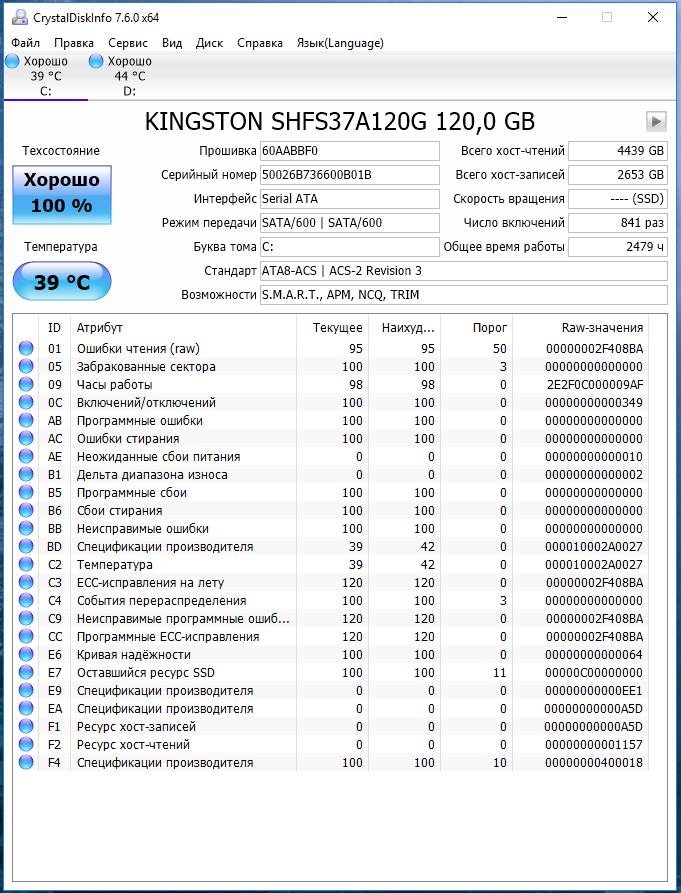Screen dimensions: 681x893
Task: Click the Наихуд... column header
Action: tap(404, 327)
